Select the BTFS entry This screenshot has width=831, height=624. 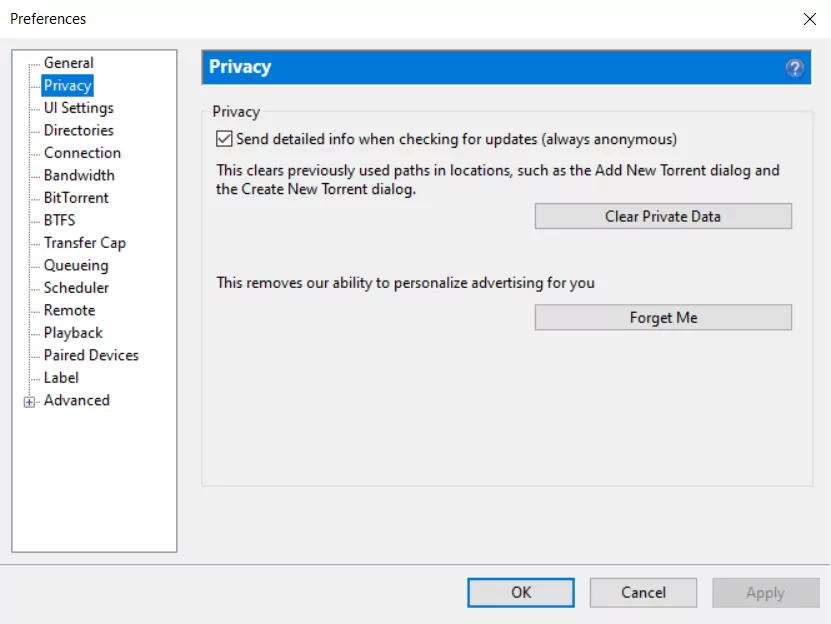pos(59,220)
